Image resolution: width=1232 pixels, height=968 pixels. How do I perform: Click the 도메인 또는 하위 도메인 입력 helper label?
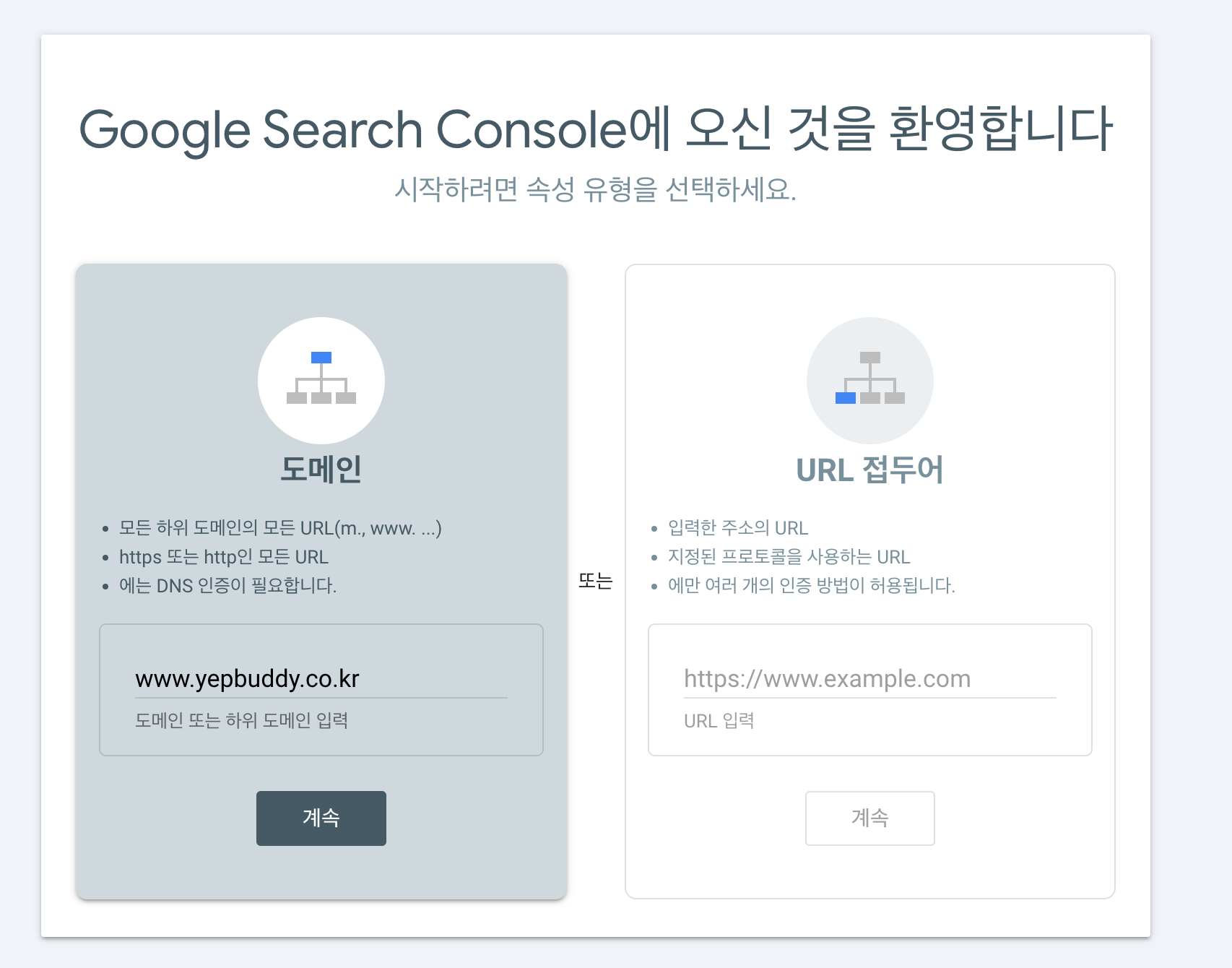click(x=242, y=720)
